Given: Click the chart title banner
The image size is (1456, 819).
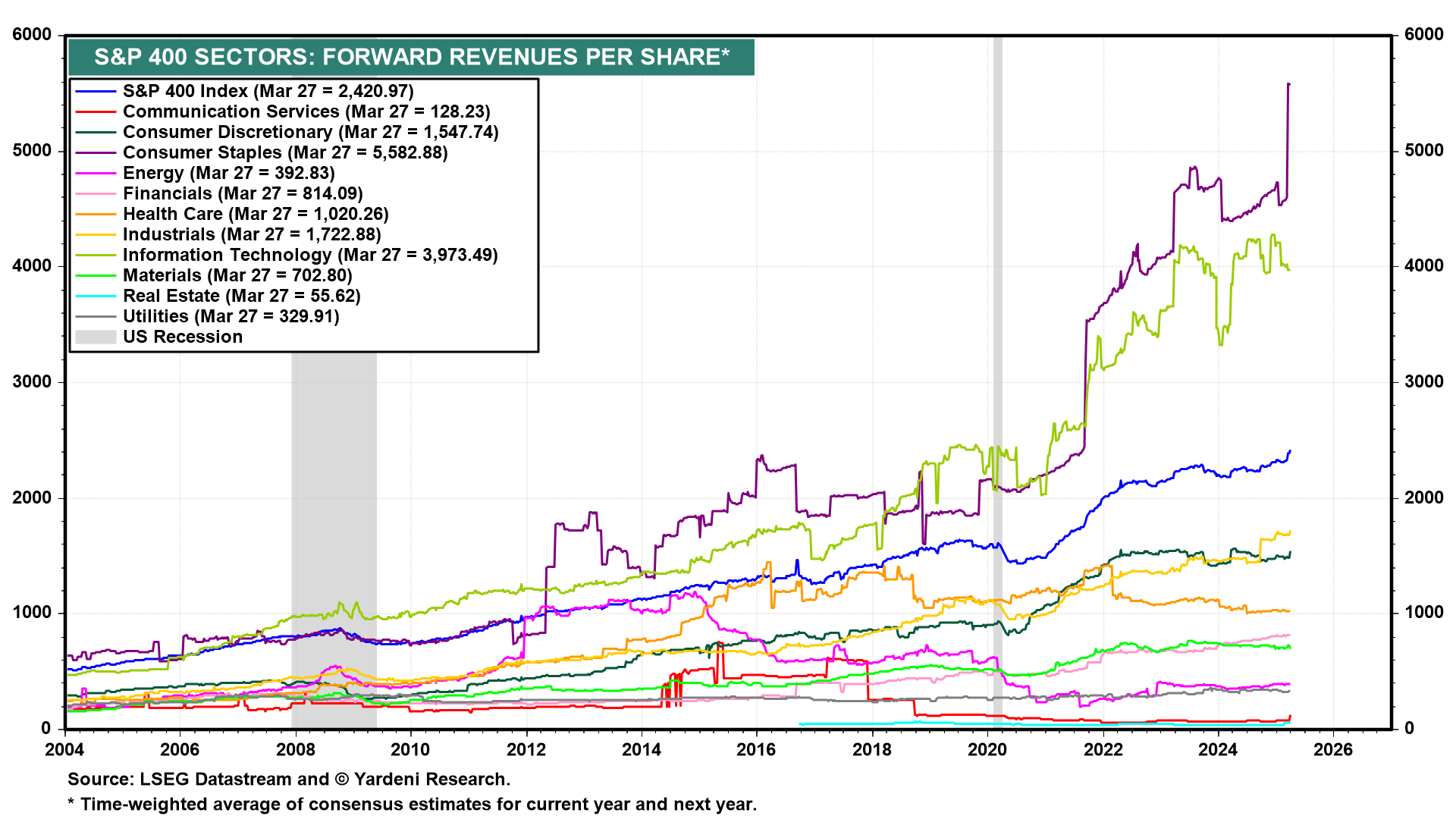Looking at the screenshot, I should 411,58.
